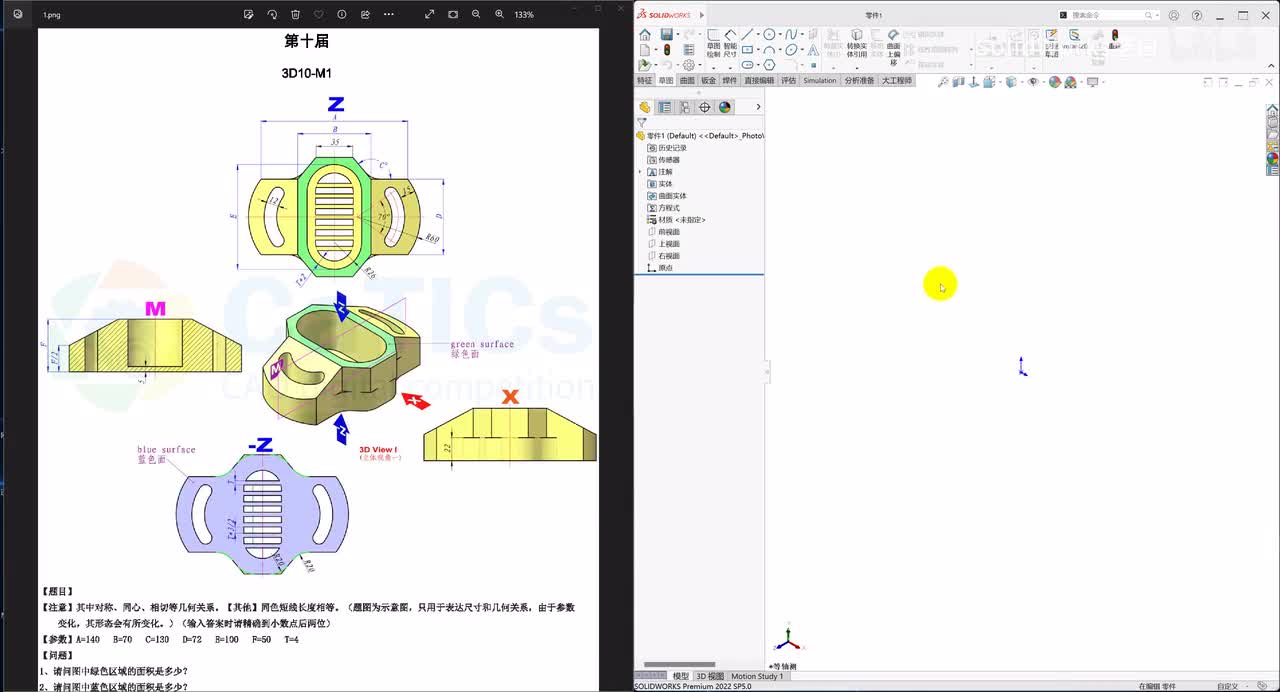Screen dimensions: 1280x692
Task: Click the Offset on Surface (曲面上偏移) tool
Action: tap(893, 46)
